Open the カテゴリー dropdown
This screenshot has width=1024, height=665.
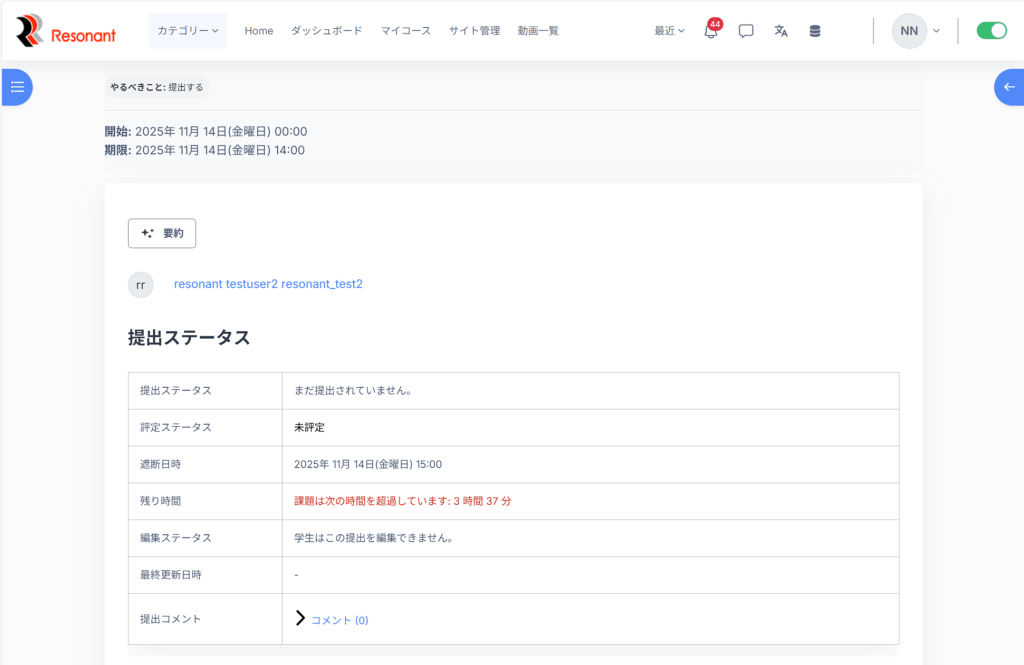(188, 31)
